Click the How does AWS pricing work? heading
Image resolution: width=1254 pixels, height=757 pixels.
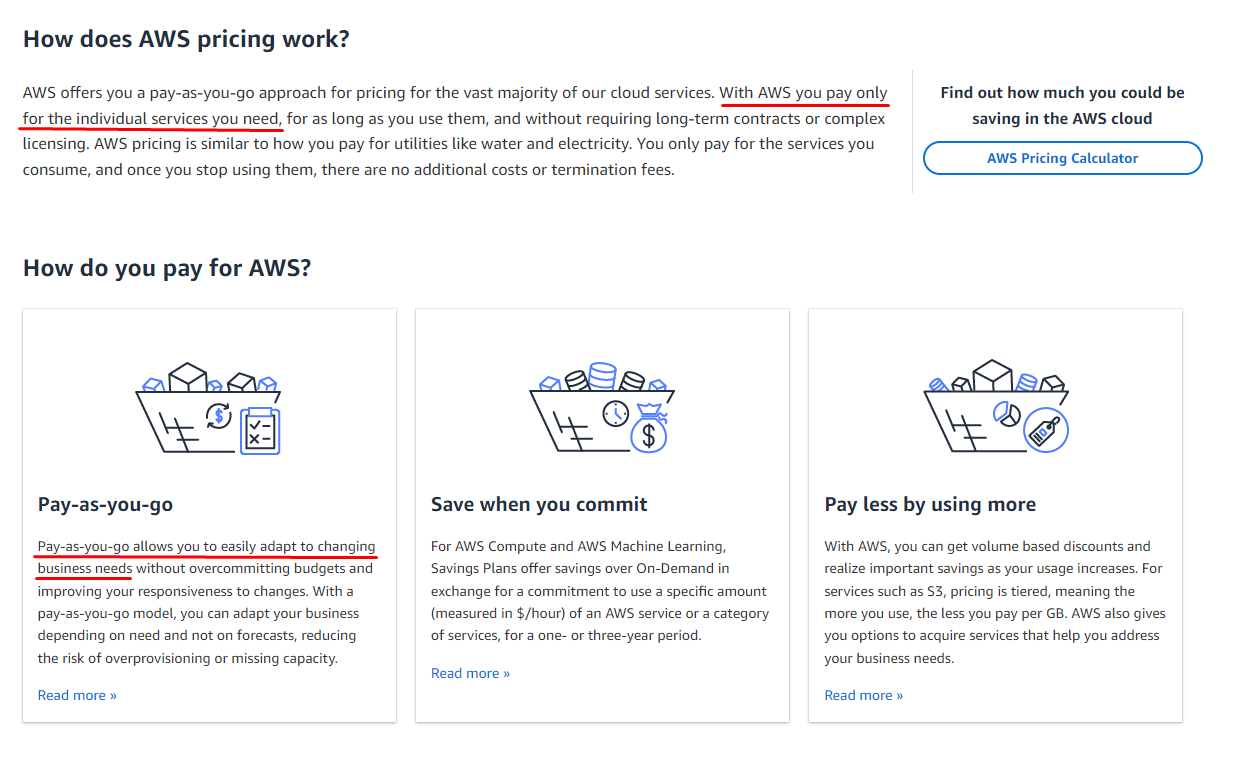click(186, 39)
